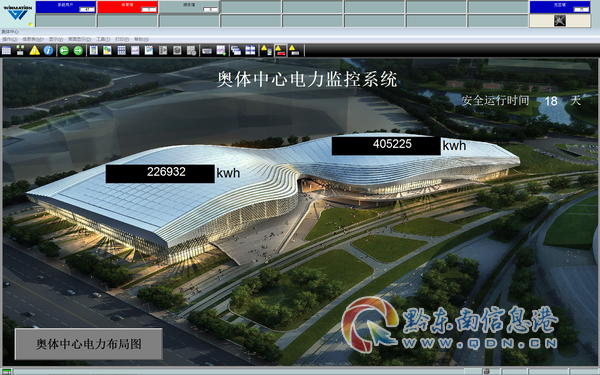Click the 405225 kwh energy reading box
This screenshot has width=600, height=375.
(386, 145)
